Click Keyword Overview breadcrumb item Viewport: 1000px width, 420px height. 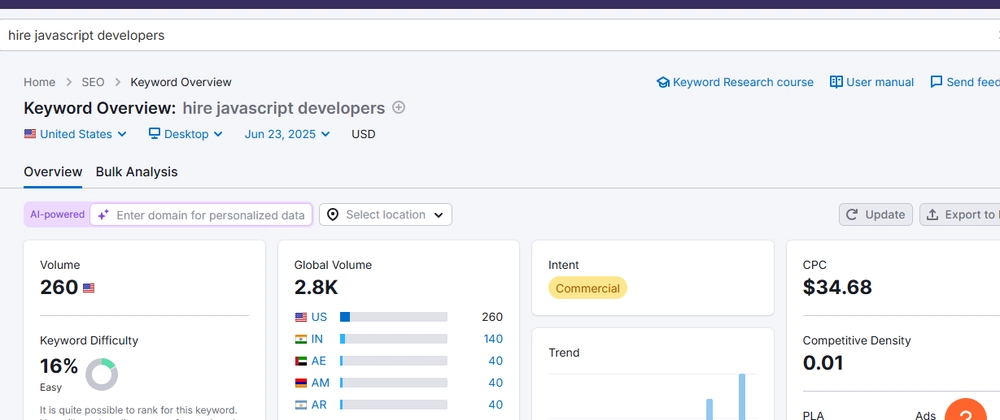pos(181,82)
